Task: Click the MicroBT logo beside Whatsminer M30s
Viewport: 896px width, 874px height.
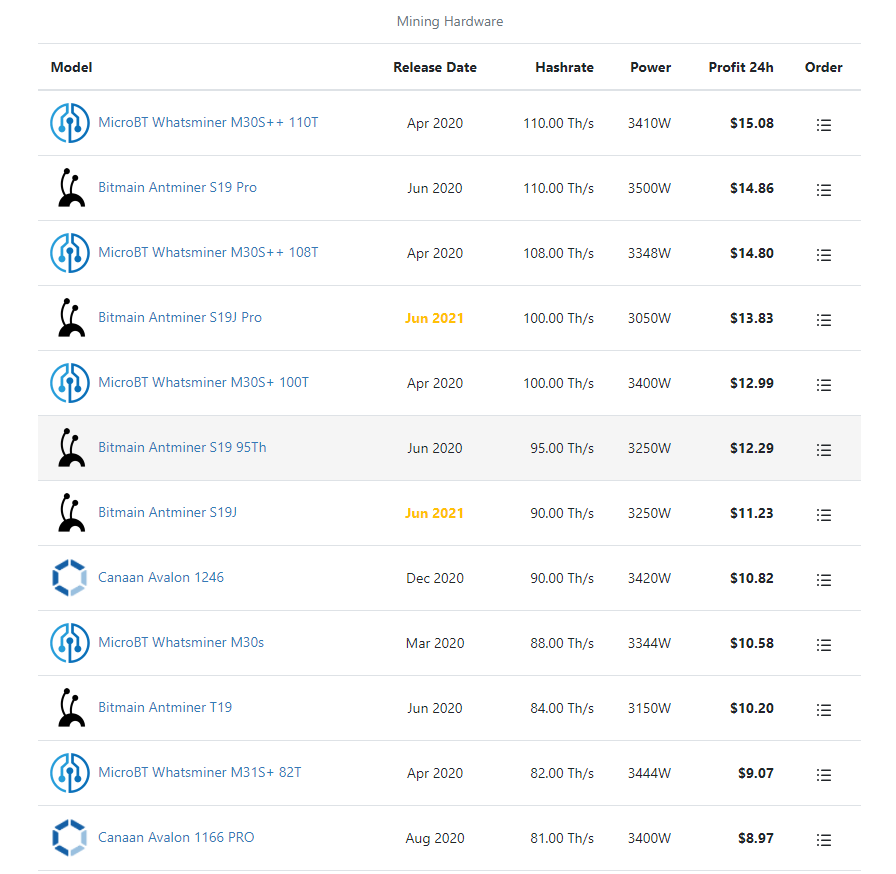Action: coord(70,643)
